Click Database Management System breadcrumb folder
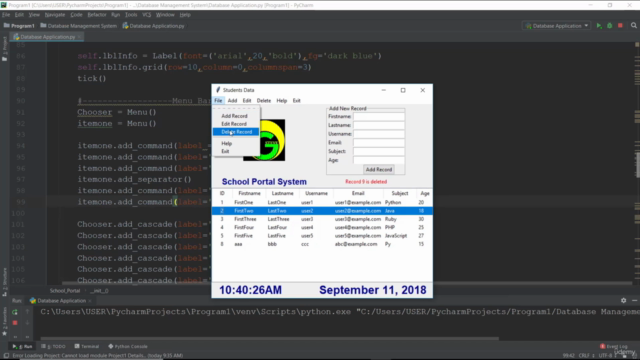Viewport: 640px width, 360px height. pos(78,26)
